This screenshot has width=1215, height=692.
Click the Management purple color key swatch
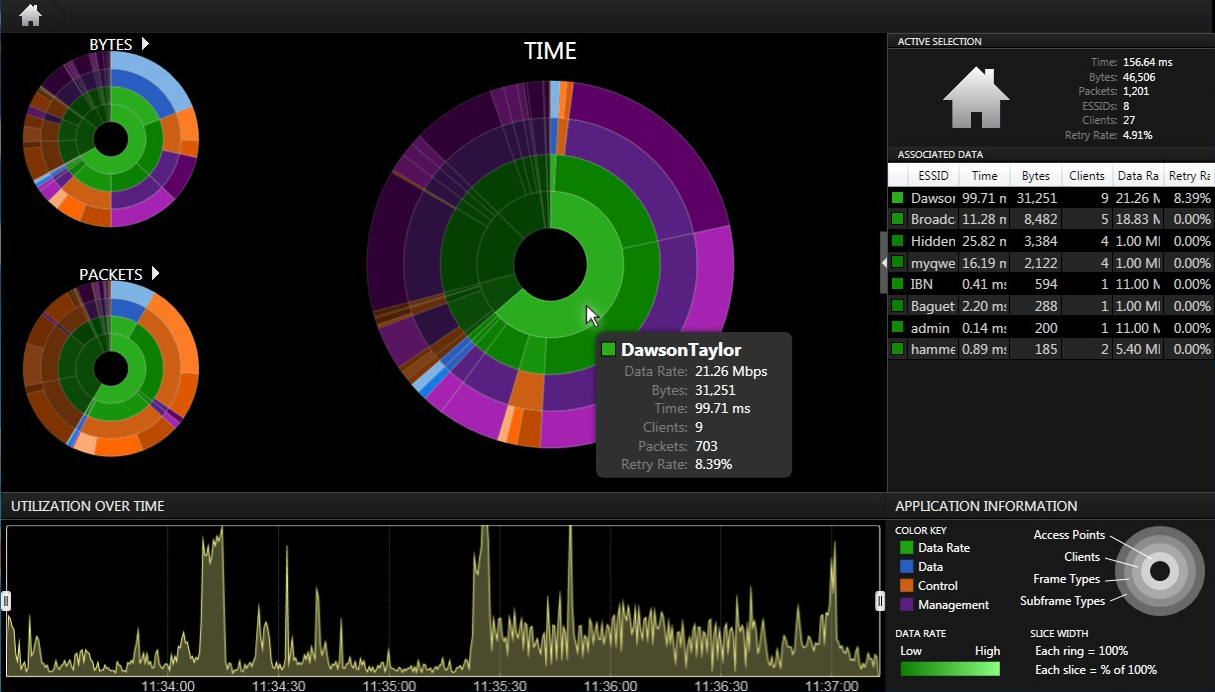click(906, 605)
